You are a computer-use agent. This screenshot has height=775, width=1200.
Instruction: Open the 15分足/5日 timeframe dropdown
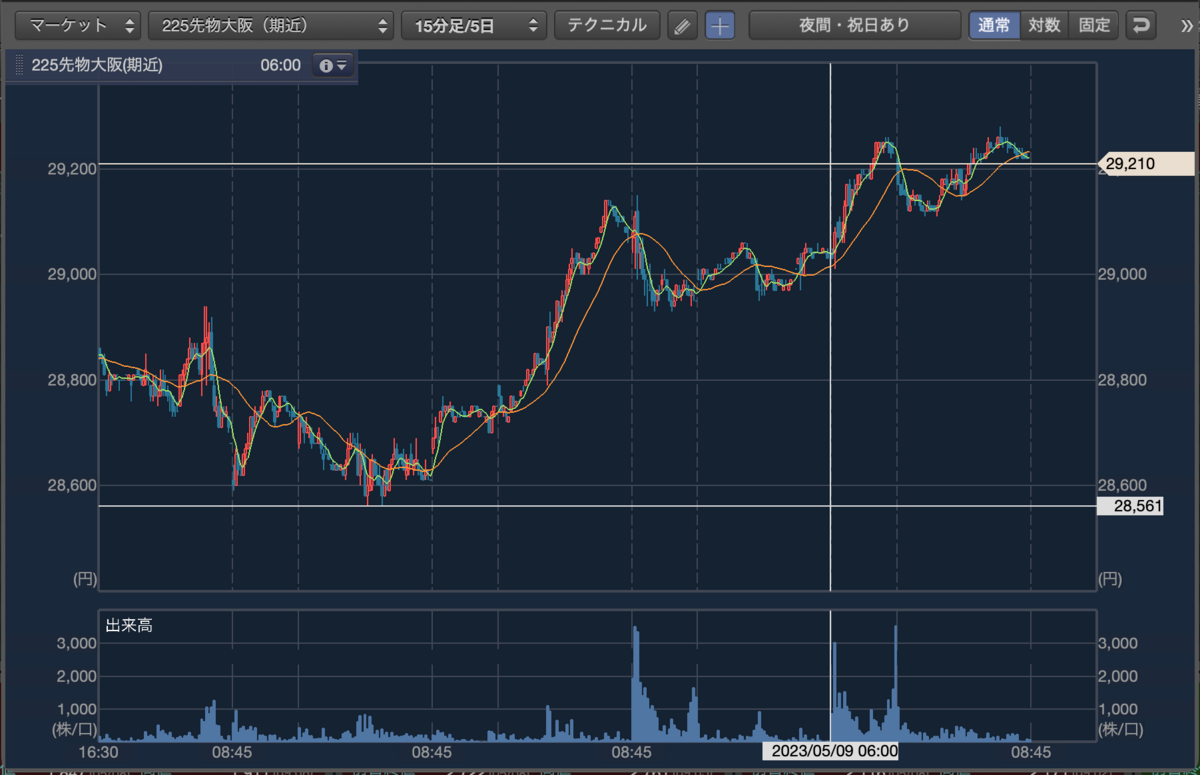474,25
